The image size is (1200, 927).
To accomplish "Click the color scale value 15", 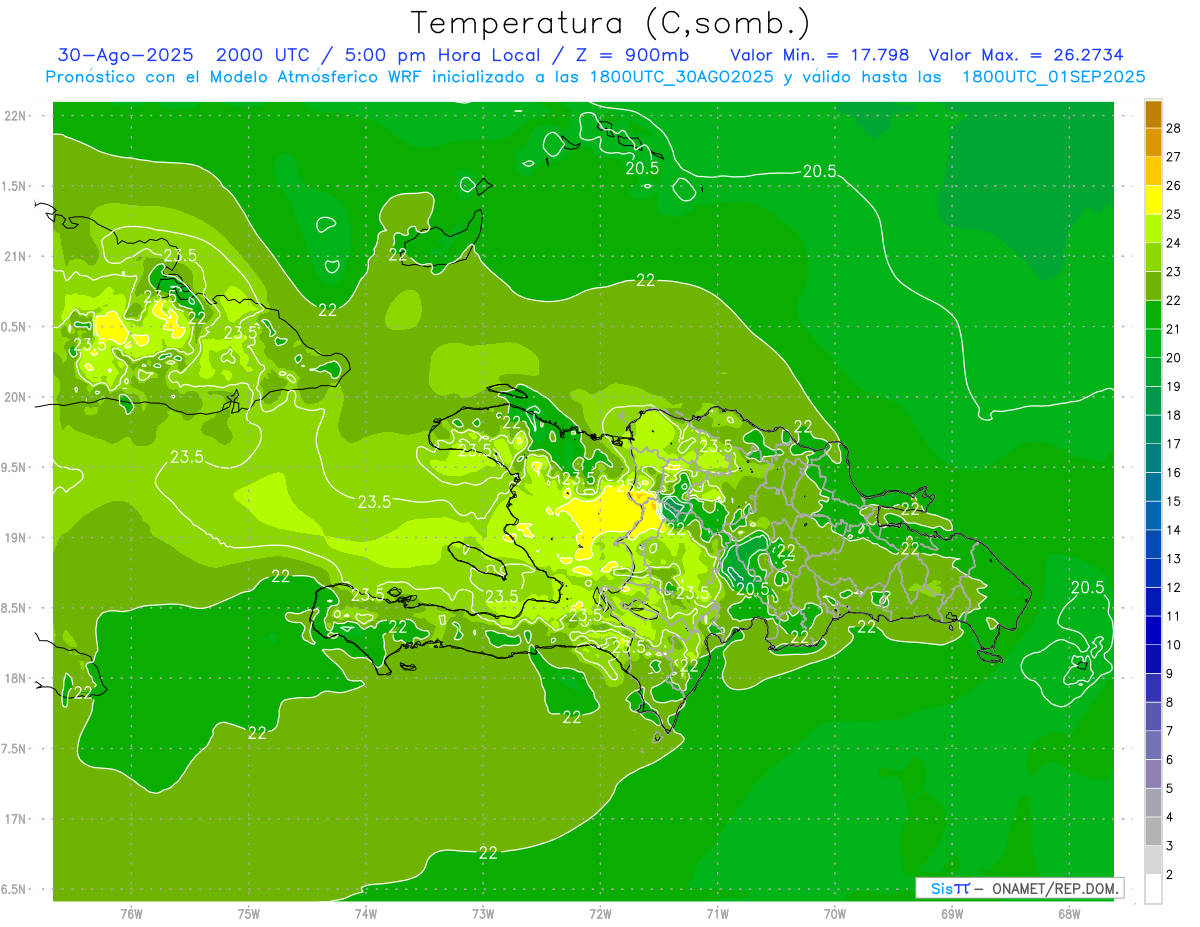I will 1174,502.
